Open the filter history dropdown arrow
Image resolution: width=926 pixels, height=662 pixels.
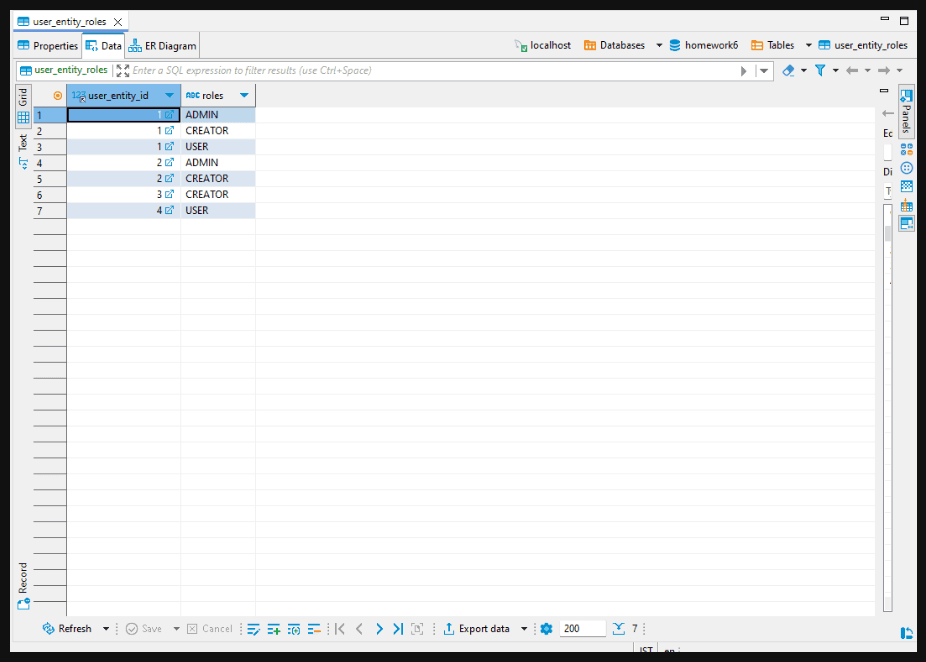(x=764, y=71)
